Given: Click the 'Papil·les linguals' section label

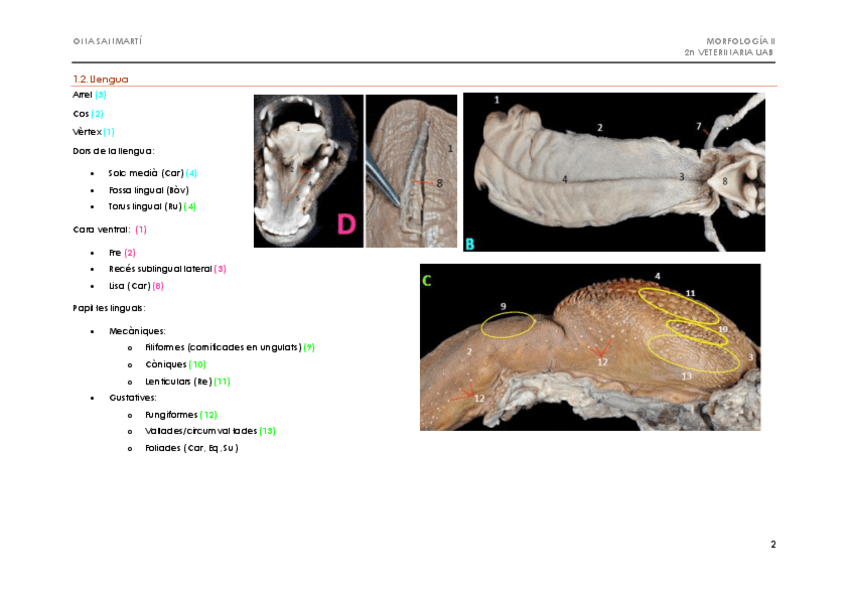Looking at the screenshot, I should pyautogui.click(x=109, y=307).
